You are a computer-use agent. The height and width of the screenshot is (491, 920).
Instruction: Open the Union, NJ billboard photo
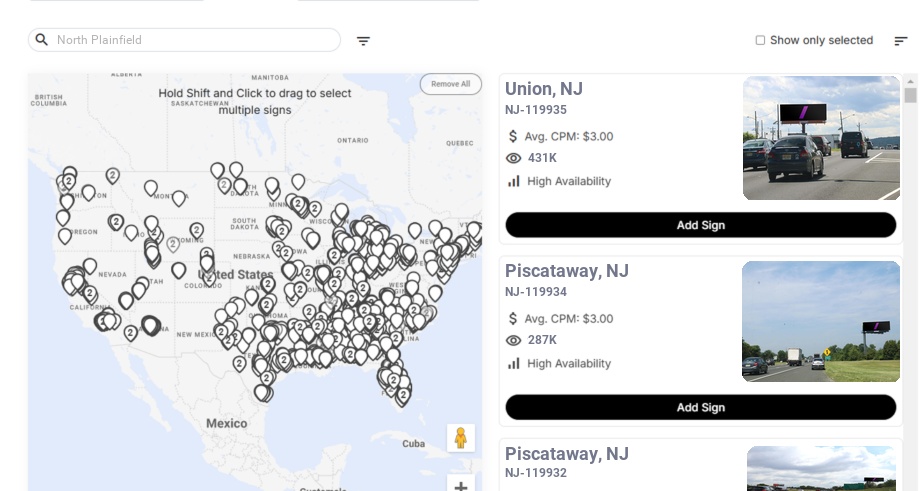821,138
